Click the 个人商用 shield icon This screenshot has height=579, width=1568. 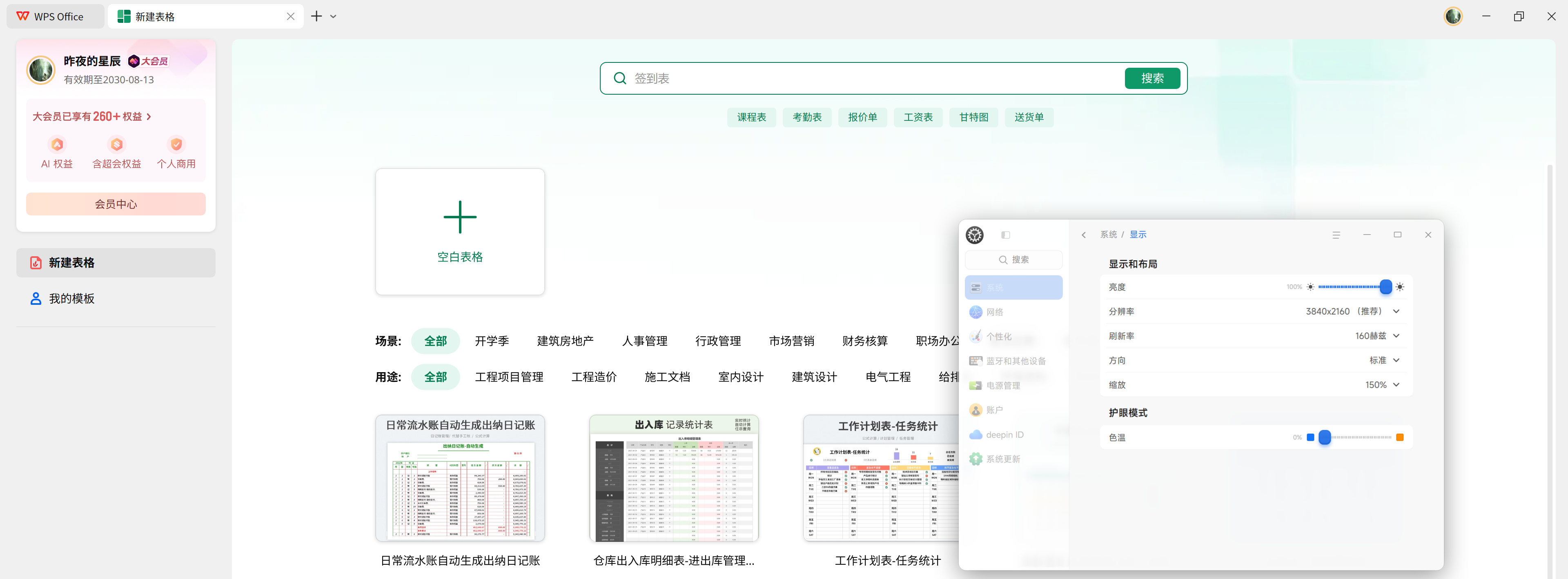tap(176, 144)
